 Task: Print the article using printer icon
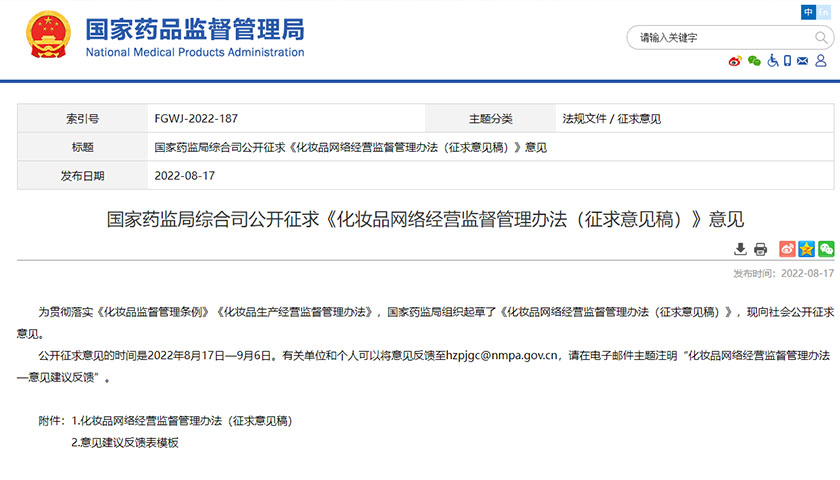[x=760, y=249]
